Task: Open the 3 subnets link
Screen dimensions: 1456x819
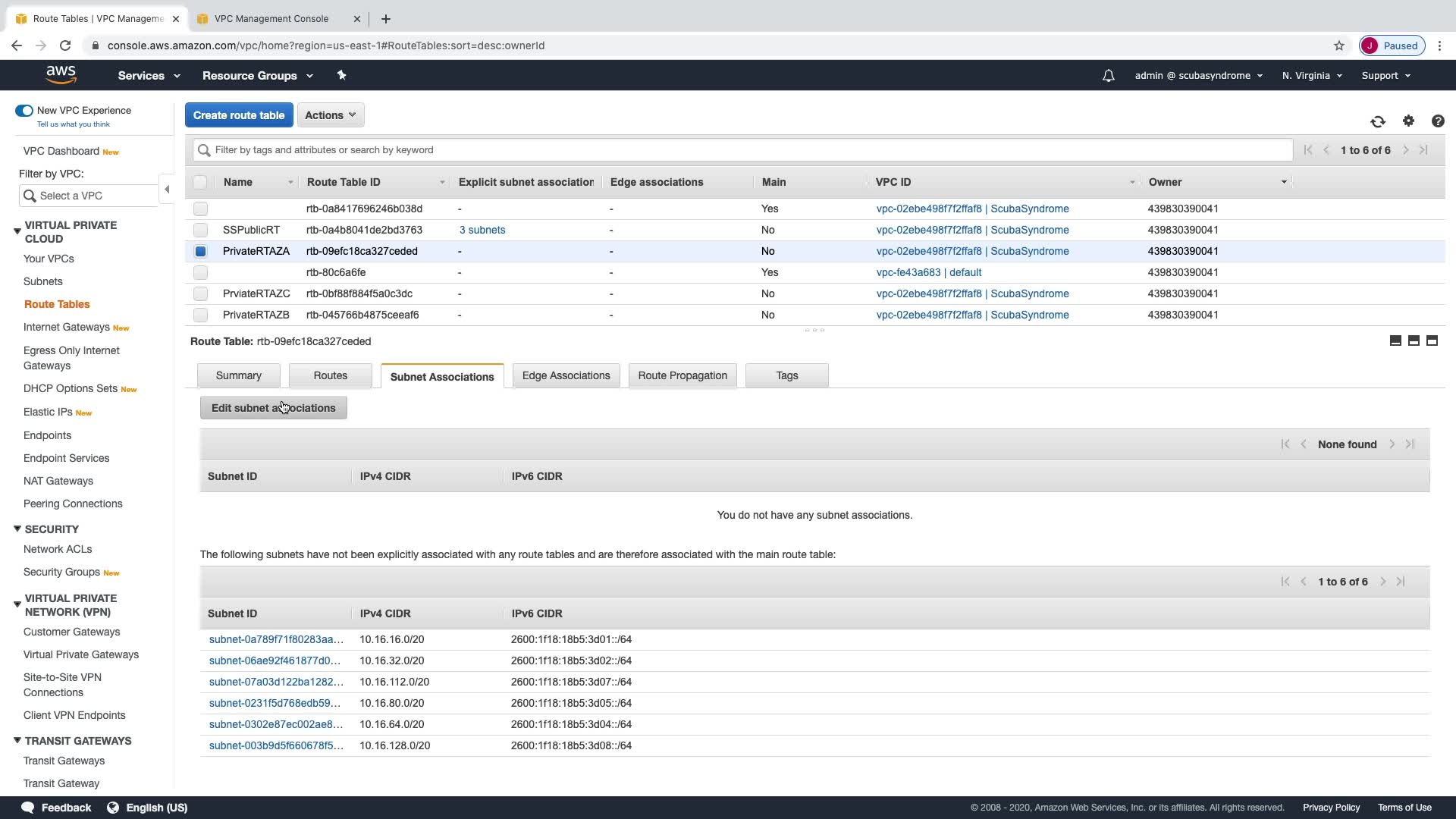Action: pos(482,230)
